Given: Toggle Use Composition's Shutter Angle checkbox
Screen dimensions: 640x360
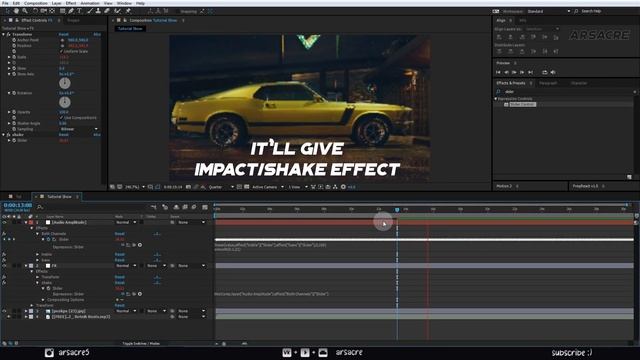Looking at the screenshot, I should click(x=62, y=118).
